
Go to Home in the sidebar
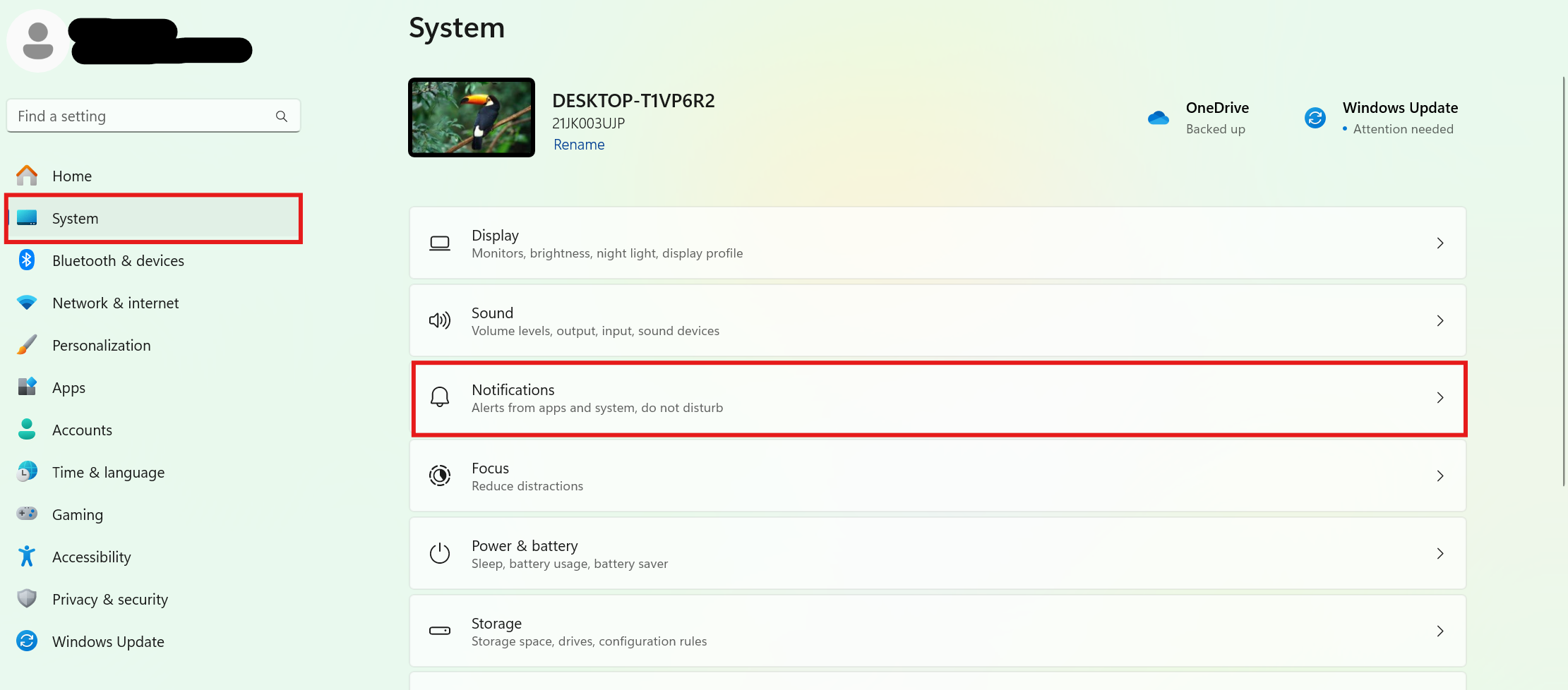[x=72, y=176]
